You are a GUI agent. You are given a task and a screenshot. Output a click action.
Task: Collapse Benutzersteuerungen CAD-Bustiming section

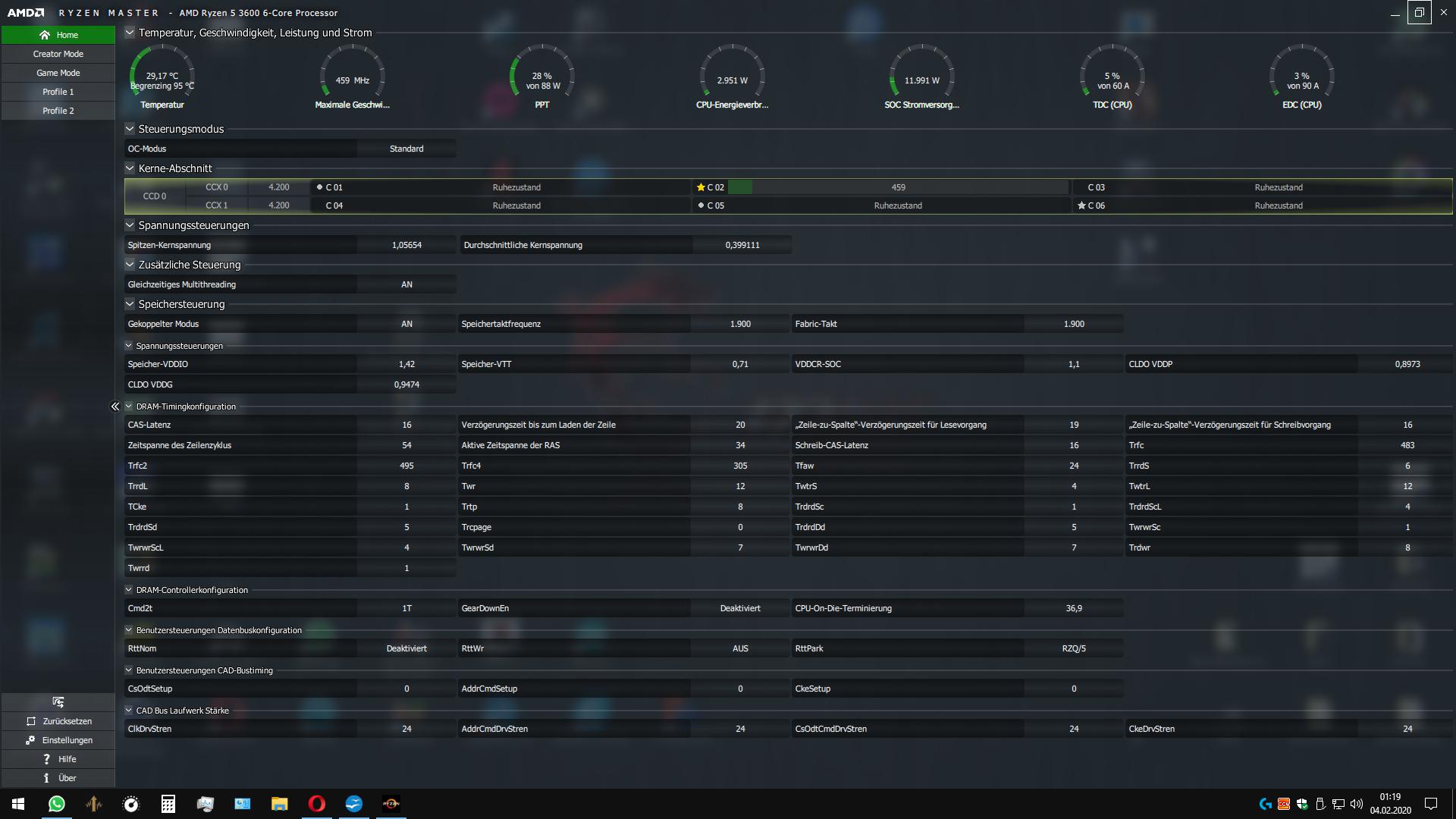129,670
